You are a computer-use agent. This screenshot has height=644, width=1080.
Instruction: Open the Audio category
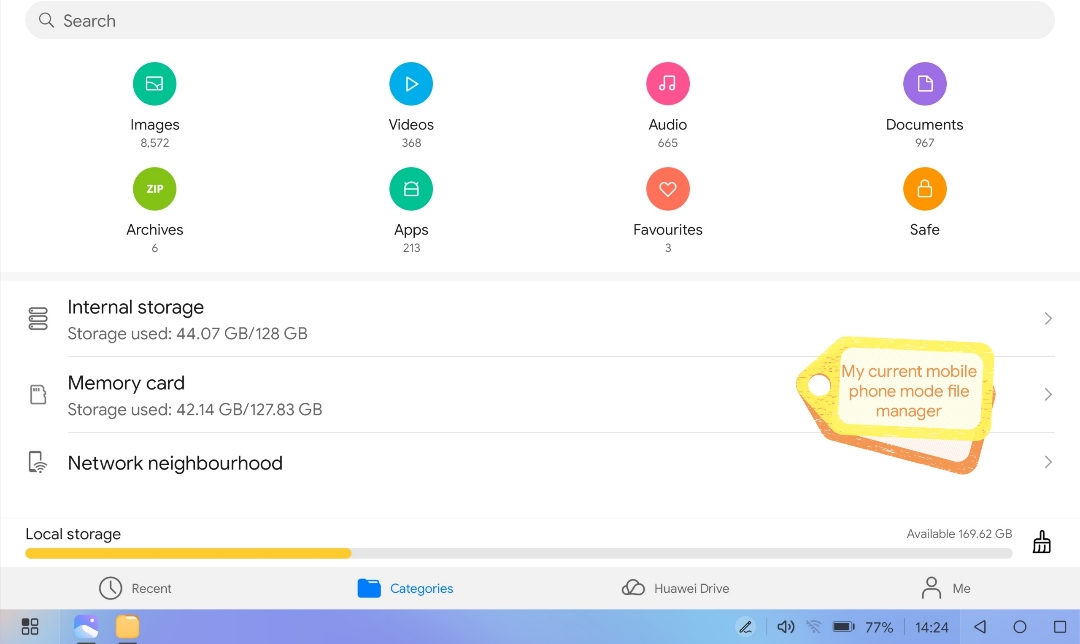tap(668, 85)
